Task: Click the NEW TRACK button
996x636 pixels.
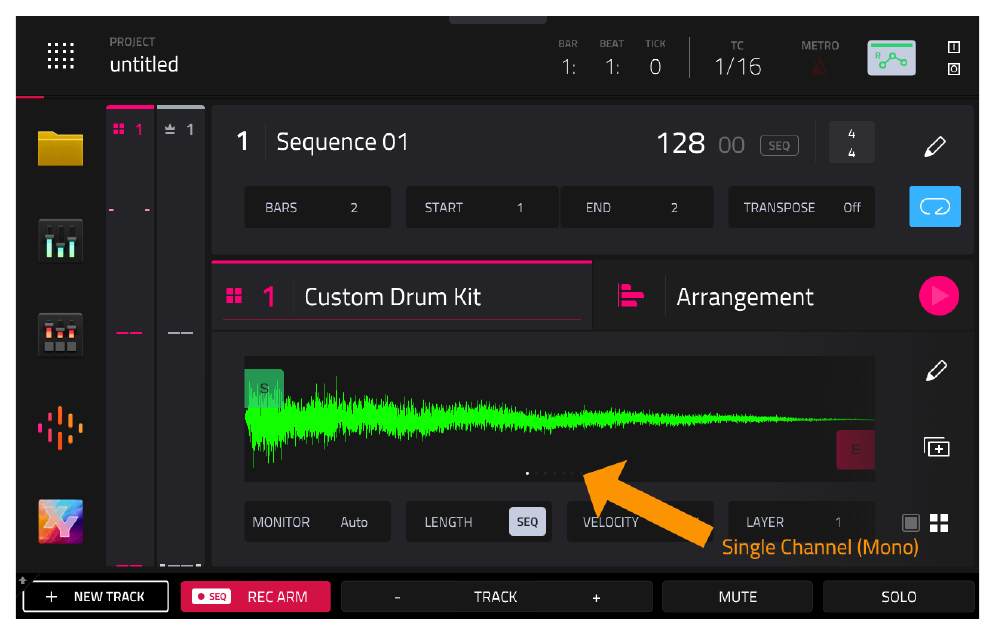Action: click(96, 597)
